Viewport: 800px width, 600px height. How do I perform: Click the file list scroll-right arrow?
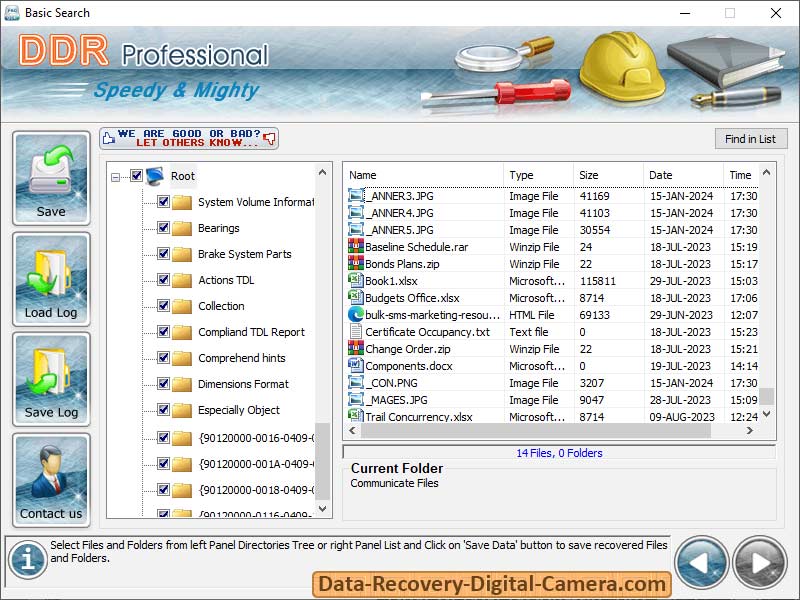tap(749, 431)
